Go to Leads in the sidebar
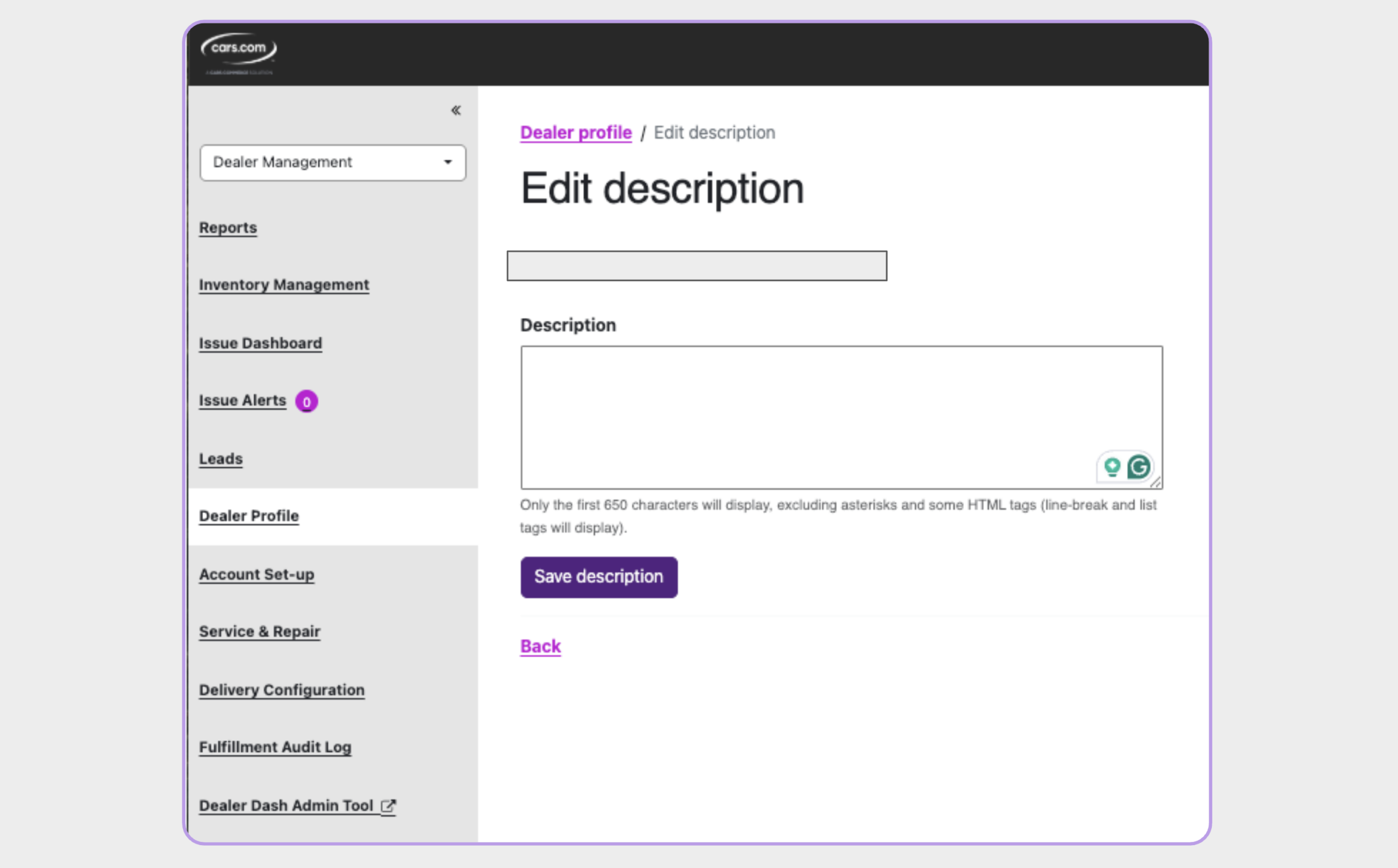The image size is (1398, 868). pyautogui.click(x=221, y=459)
